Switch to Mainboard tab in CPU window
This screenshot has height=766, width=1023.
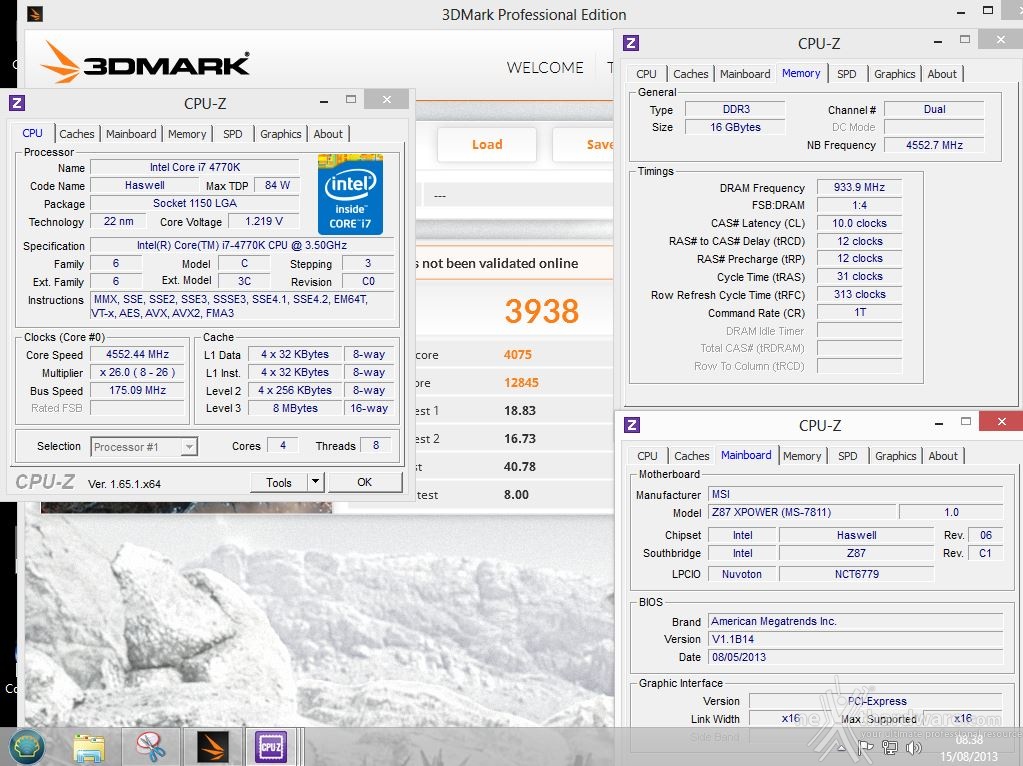point(131,134)
